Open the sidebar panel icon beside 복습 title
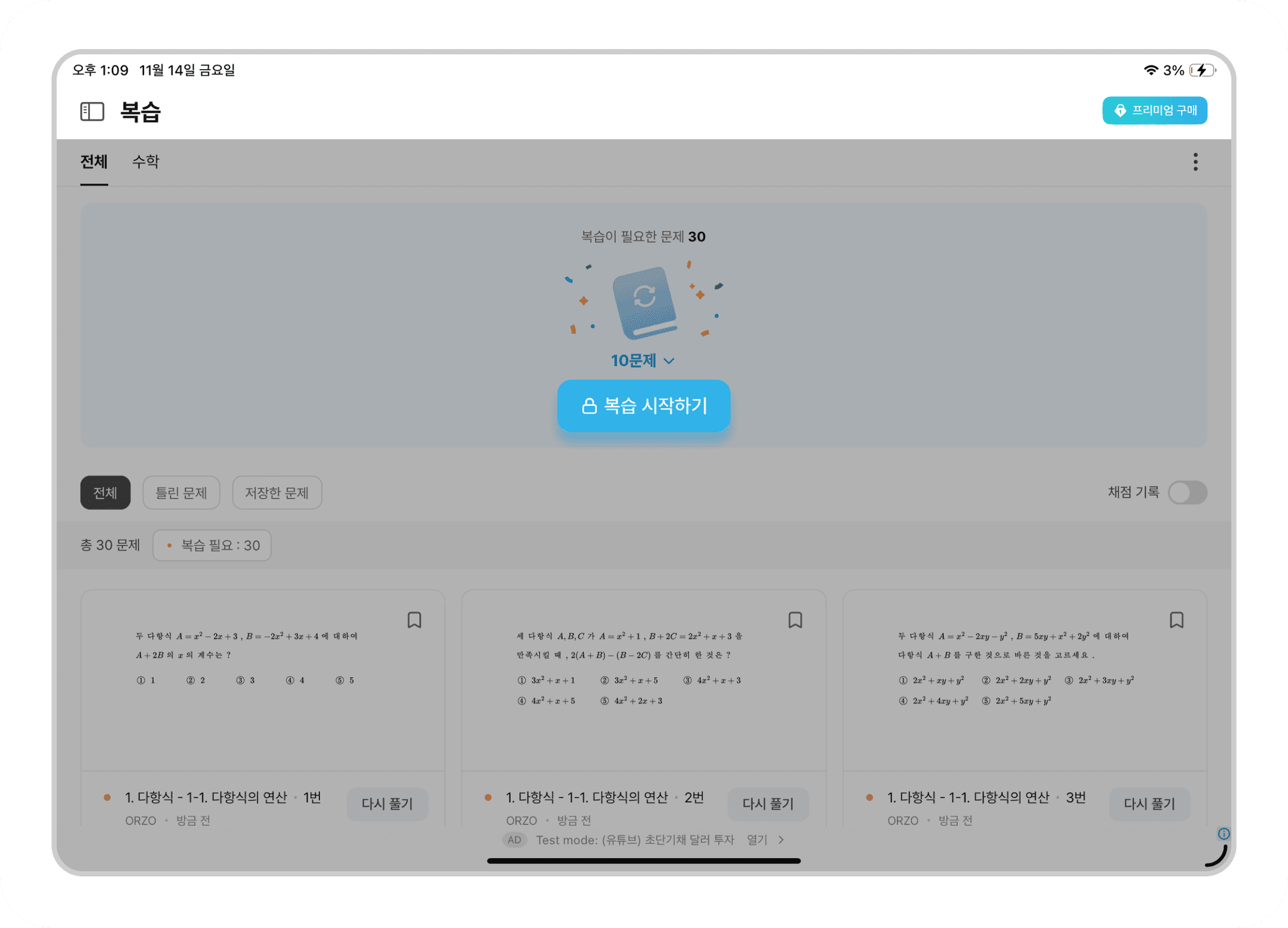 tap(92, 111)
